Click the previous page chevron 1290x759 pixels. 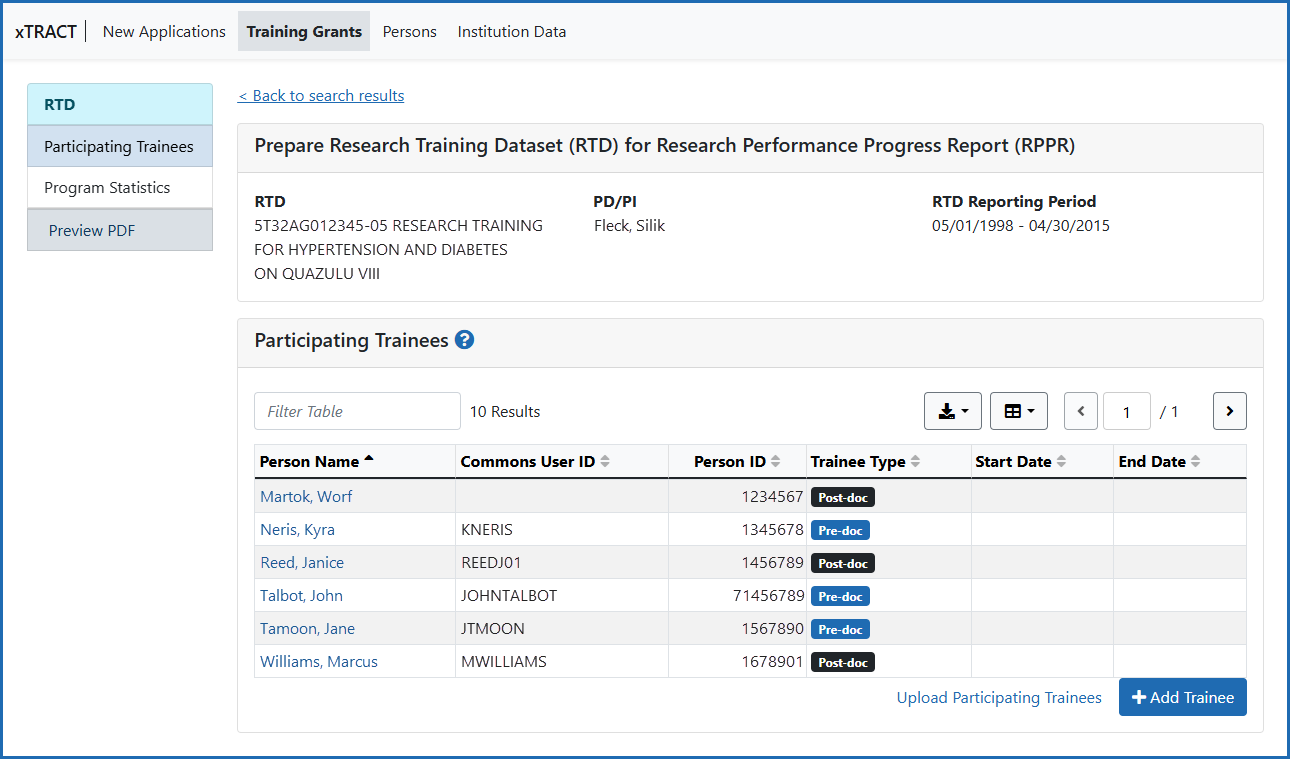pos(1080,411)
